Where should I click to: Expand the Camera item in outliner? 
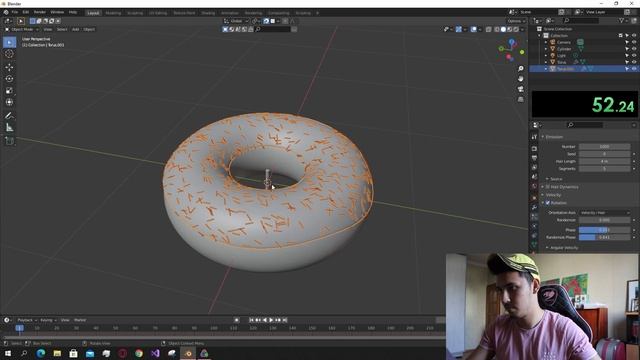[546, 42]
